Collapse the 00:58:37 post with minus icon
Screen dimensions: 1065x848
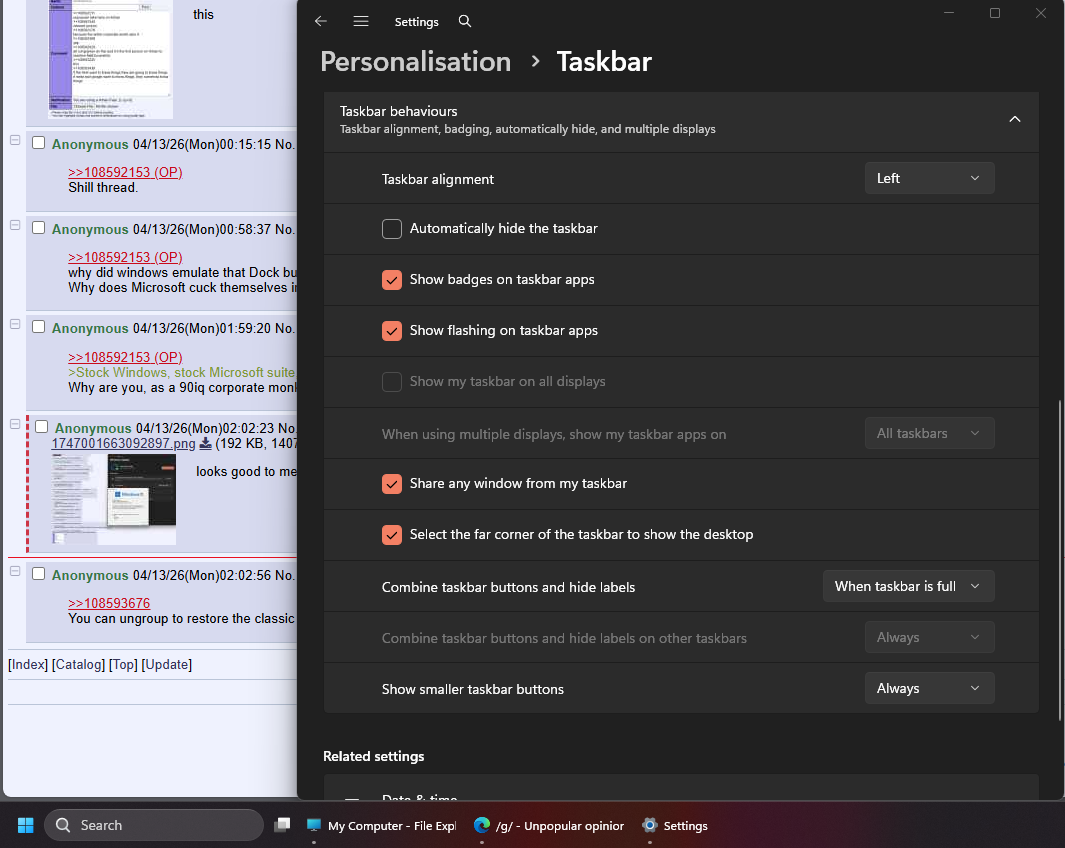[15, 225]
